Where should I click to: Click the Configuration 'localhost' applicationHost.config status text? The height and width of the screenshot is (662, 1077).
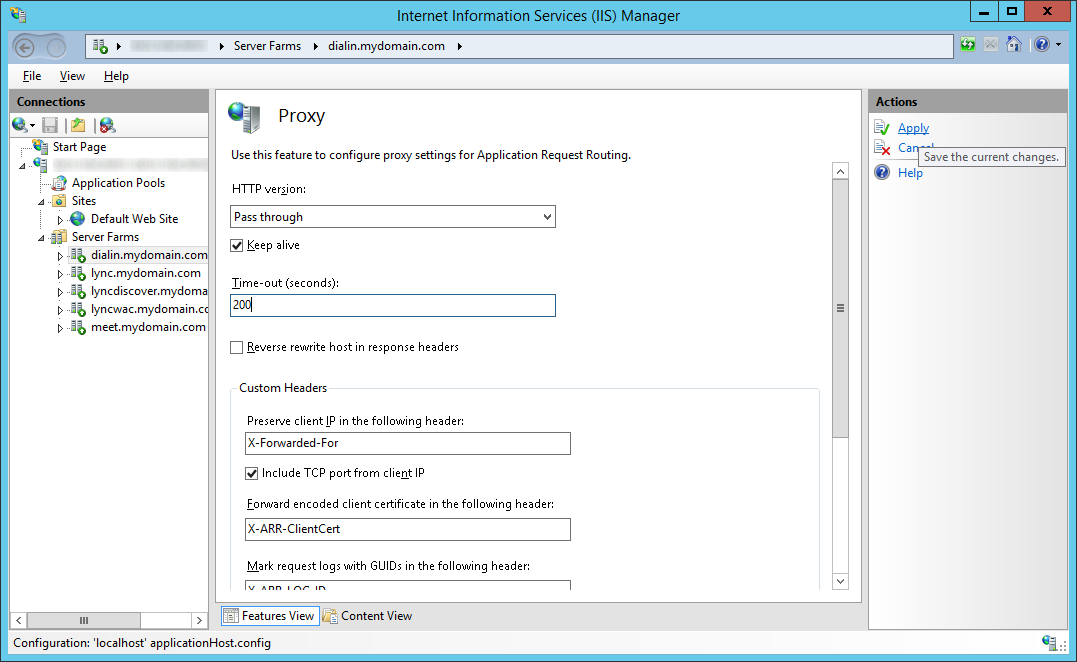tap(142, 643)
